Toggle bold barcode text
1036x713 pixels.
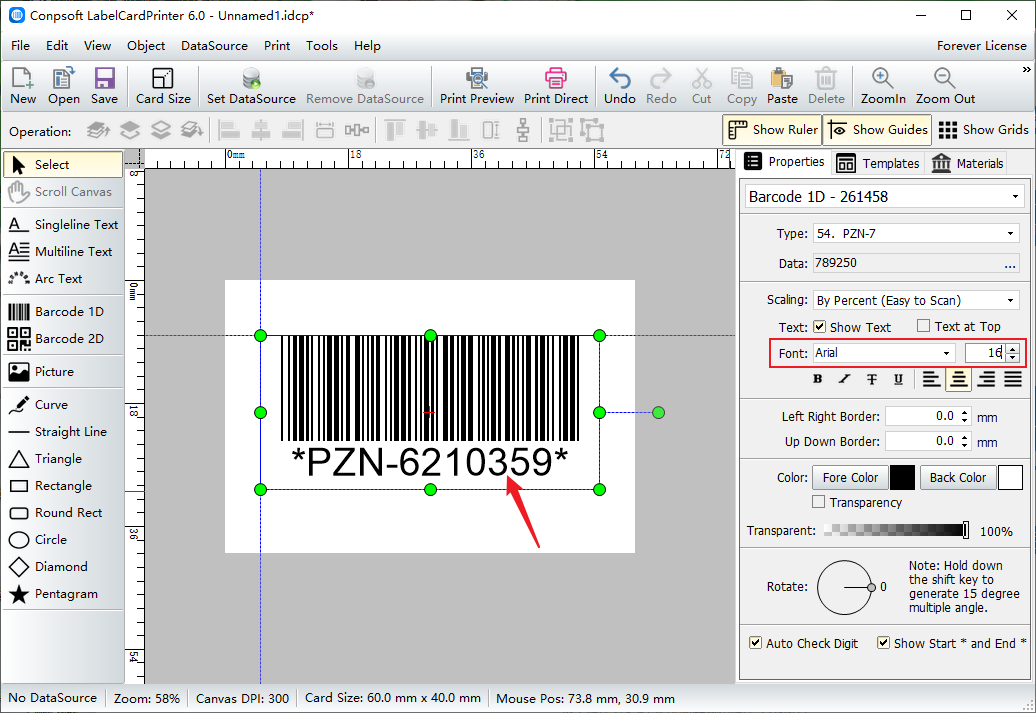818,379
